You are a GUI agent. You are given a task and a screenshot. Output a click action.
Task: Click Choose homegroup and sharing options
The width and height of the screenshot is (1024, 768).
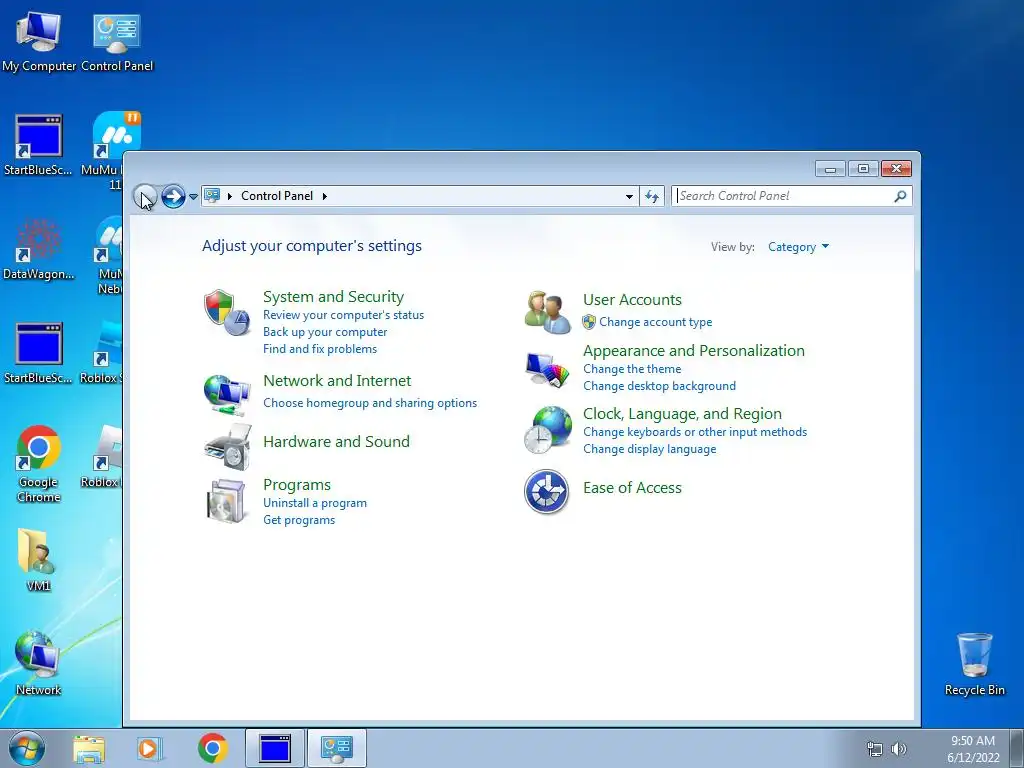[x=370, y=403]
